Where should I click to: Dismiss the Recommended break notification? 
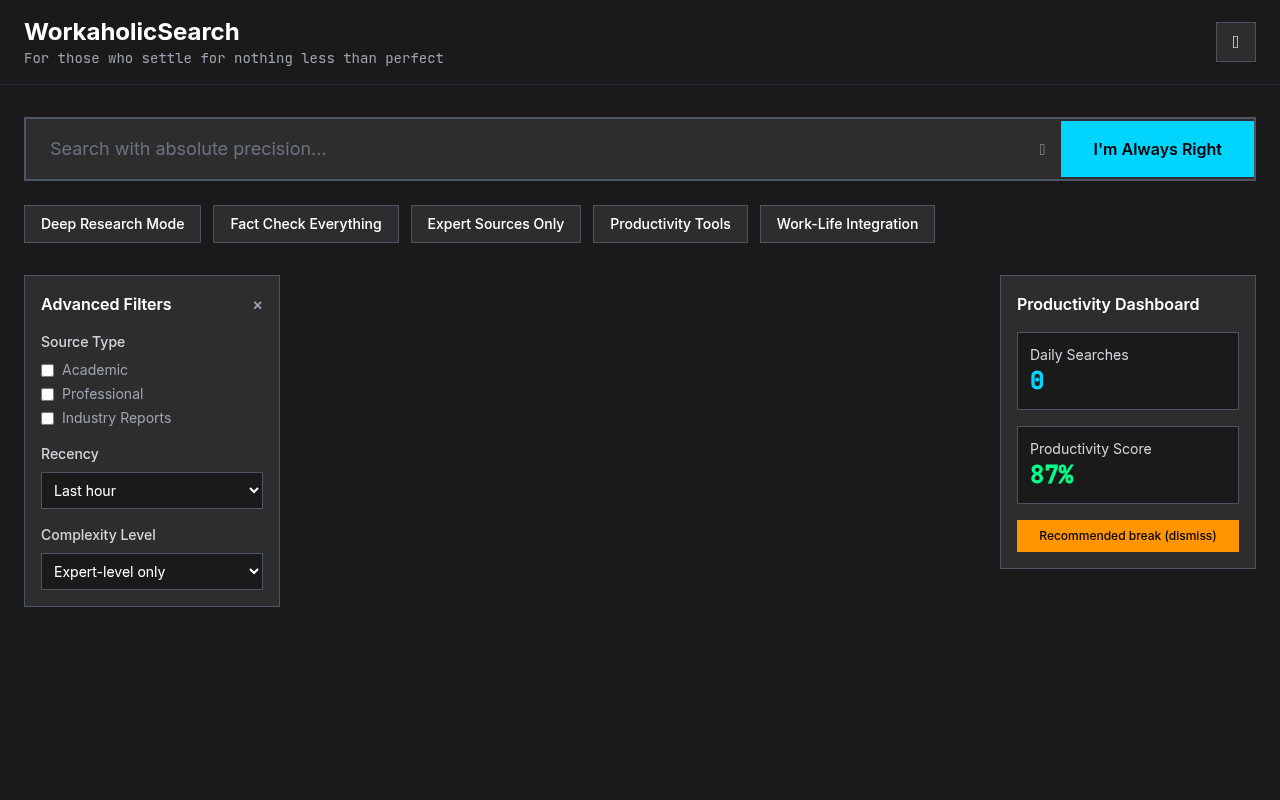point(1127,535)
